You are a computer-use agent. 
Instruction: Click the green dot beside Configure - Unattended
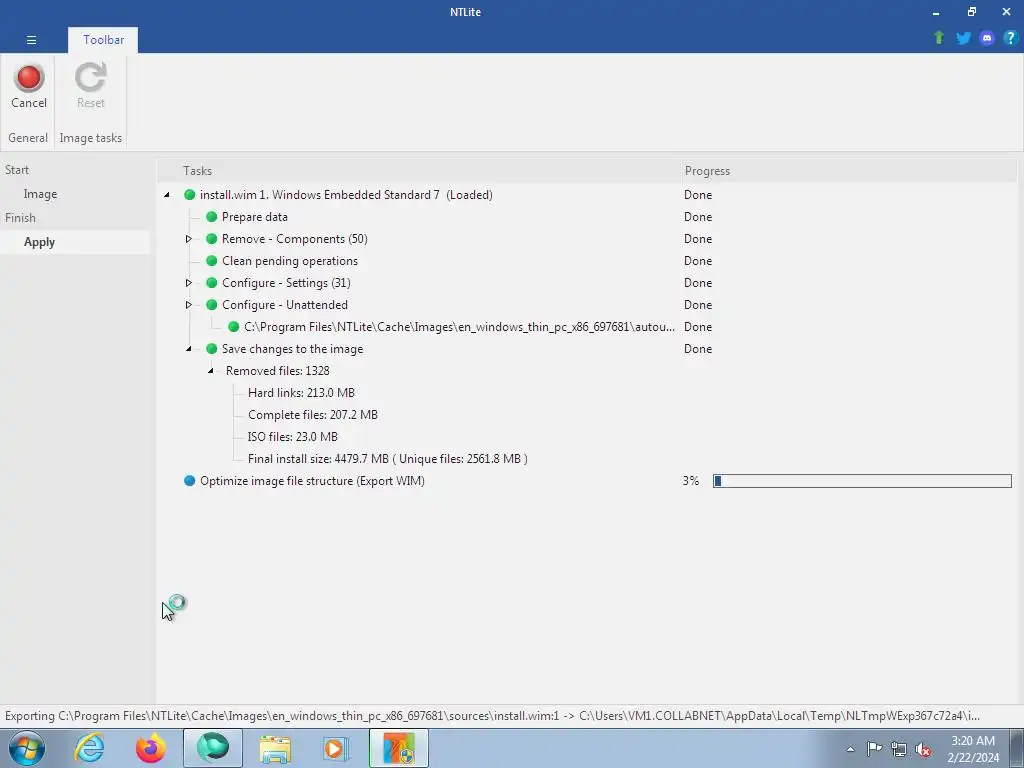pos(212,305)
